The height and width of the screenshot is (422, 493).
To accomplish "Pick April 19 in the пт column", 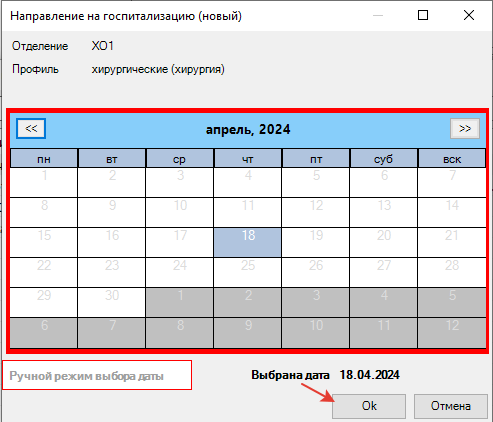I will click(316, 242).
